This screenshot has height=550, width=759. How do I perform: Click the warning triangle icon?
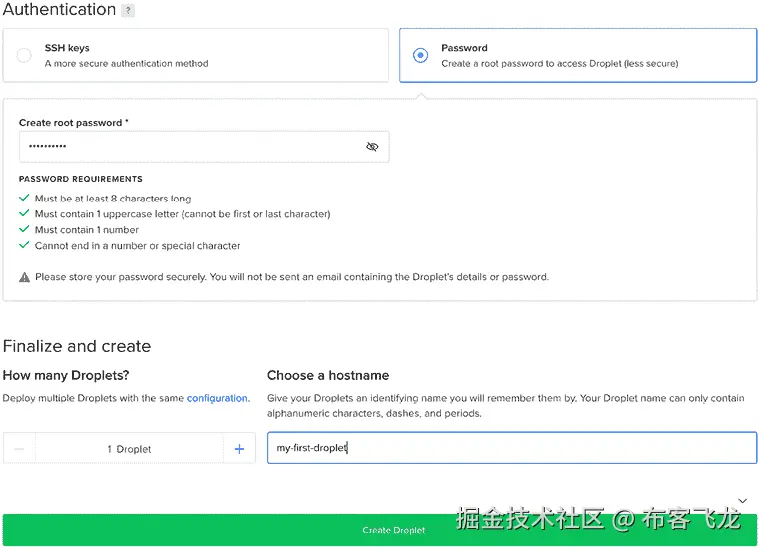(24, 277)
